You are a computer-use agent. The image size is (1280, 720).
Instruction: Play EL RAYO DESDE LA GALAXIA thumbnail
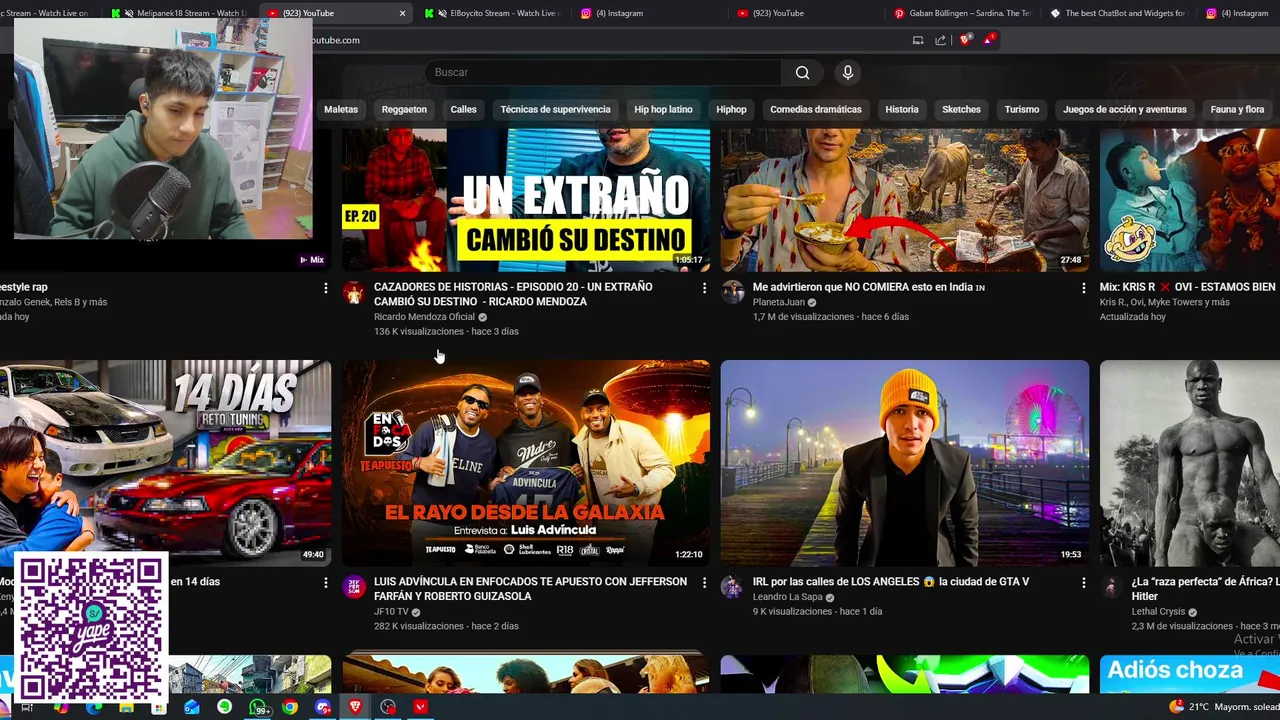pyautogui.click(x=526, y=463)
